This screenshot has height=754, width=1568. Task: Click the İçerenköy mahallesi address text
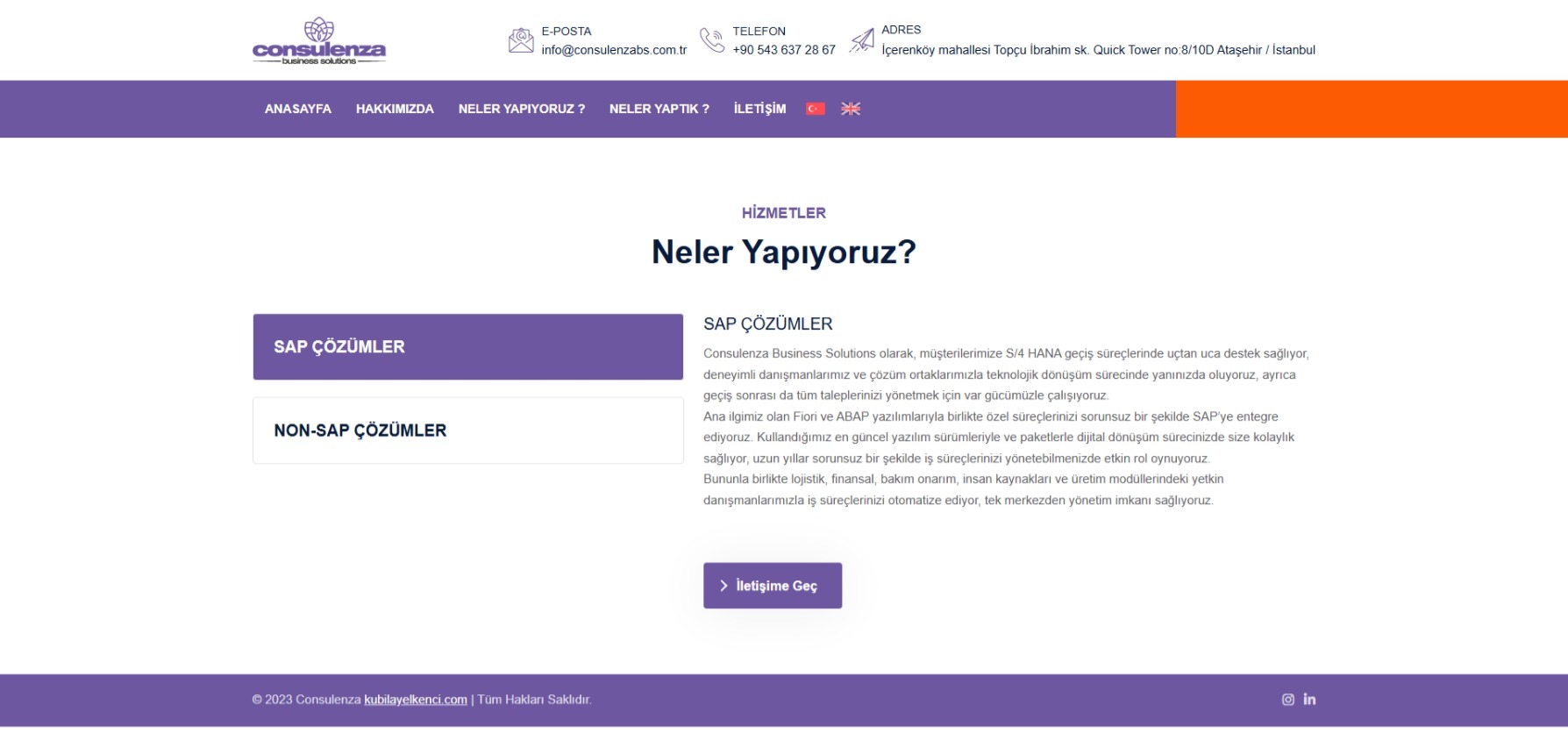1098,50
